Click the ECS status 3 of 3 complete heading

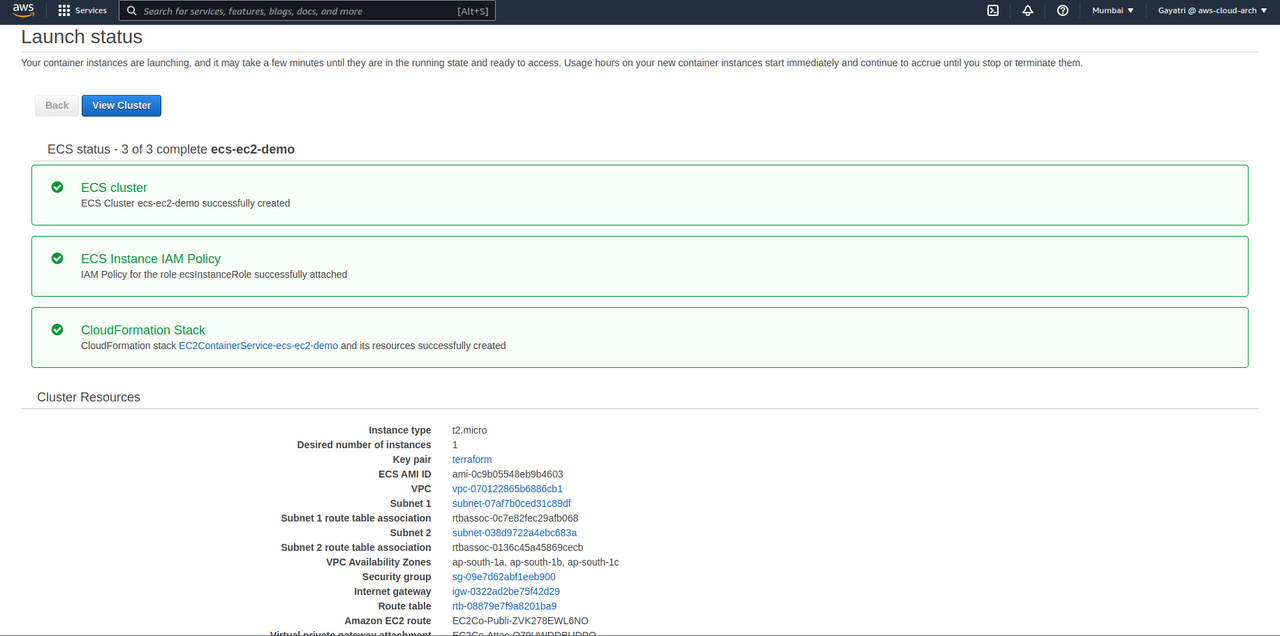click(x=171, y=149)
